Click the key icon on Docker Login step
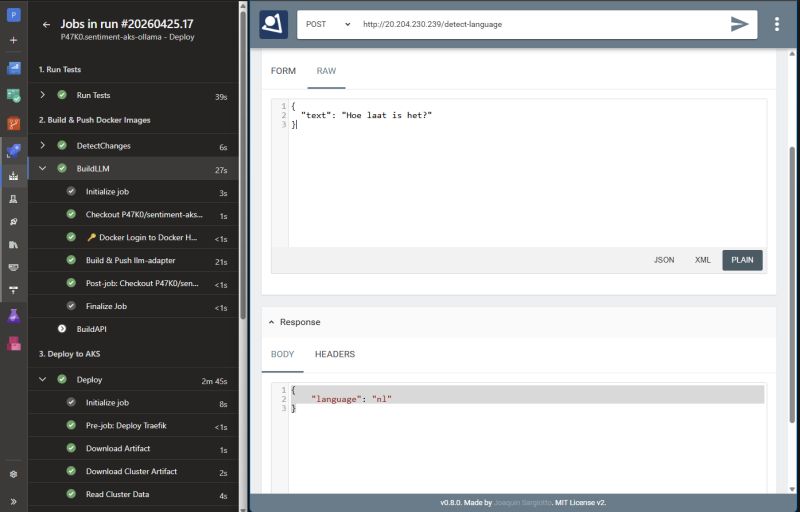Viewport: 800px width, 512px height. coord(91,237)
